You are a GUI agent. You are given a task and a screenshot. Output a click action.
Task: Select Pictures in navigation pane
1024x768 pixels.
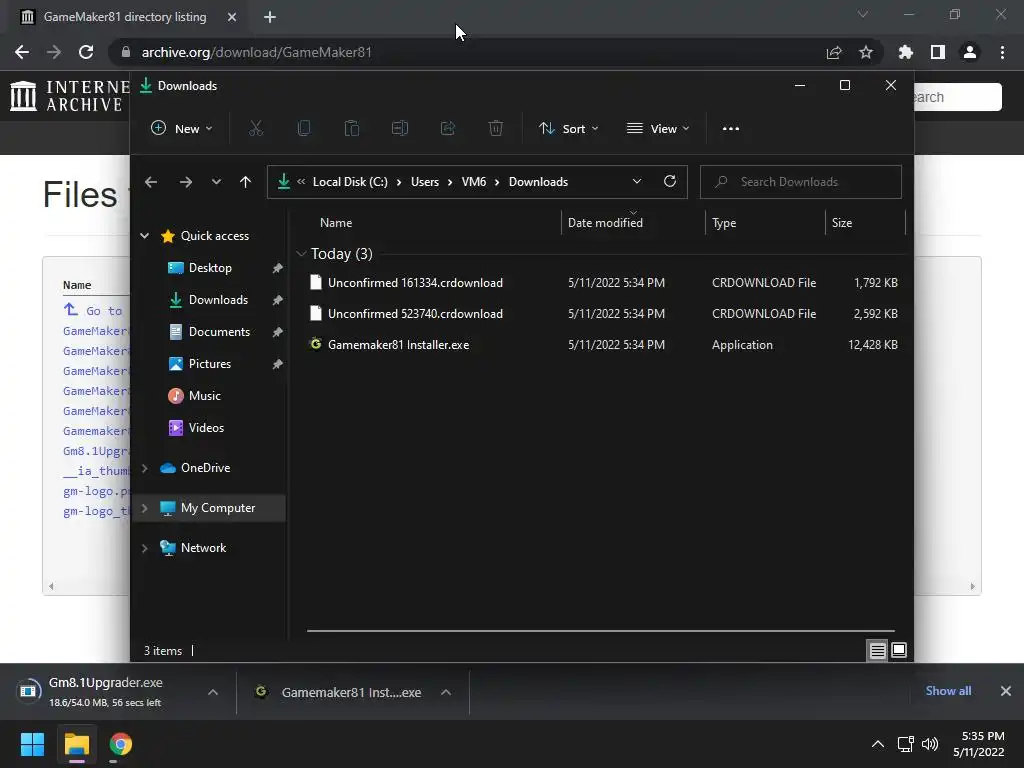[x=210, y=364]
